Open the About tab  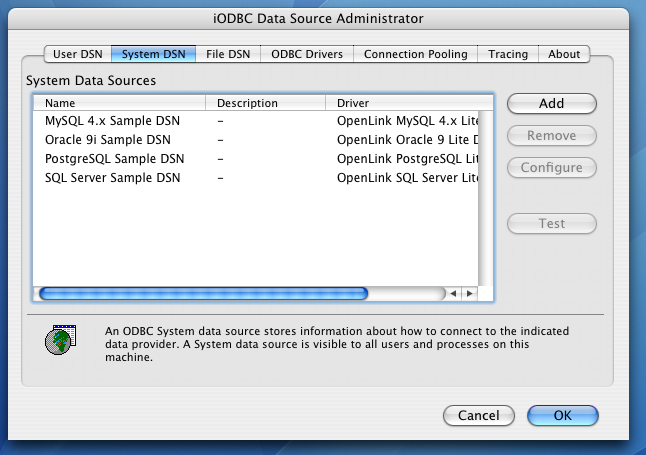pyautogui.click(x=564, y=54)
